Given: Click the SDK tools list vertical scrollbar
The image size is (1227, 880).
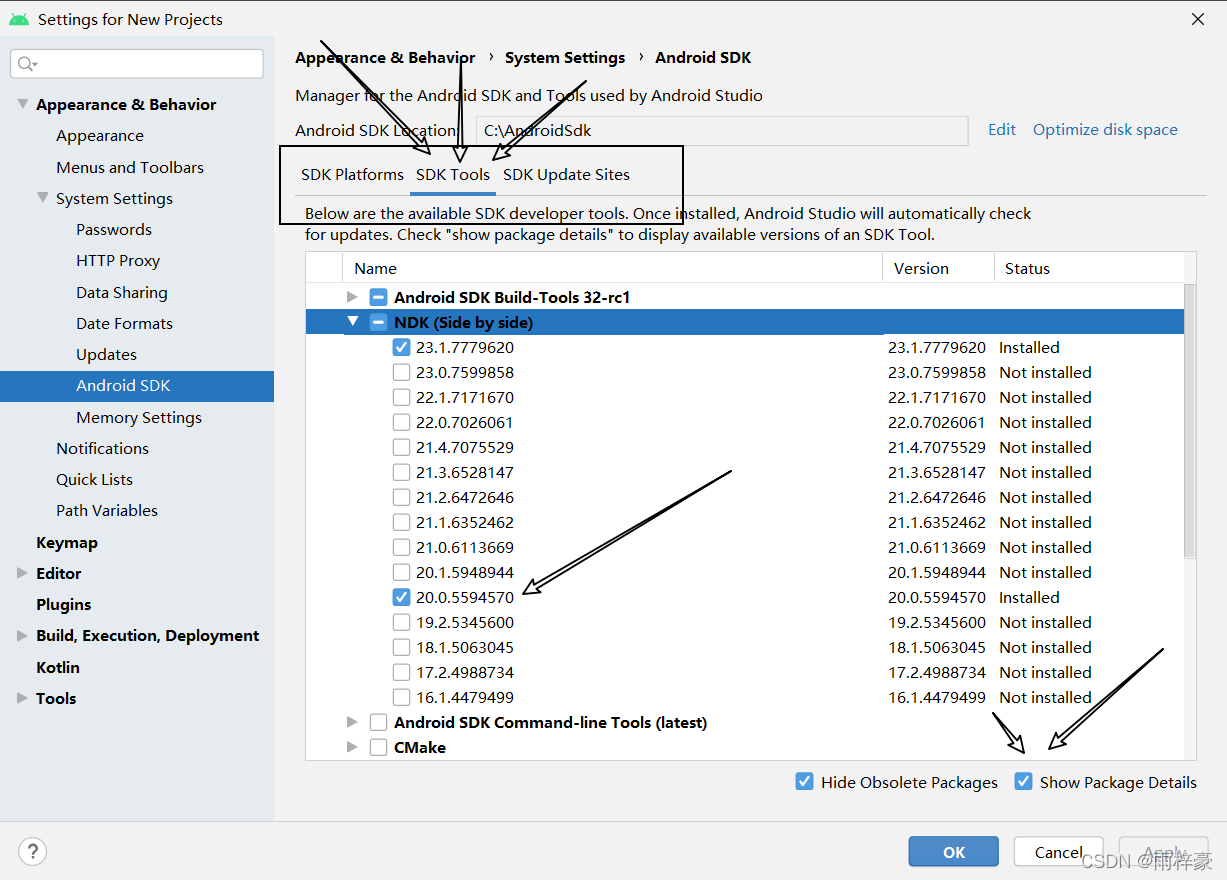Looking at the screenshot, I should (x=1189, y=420).
